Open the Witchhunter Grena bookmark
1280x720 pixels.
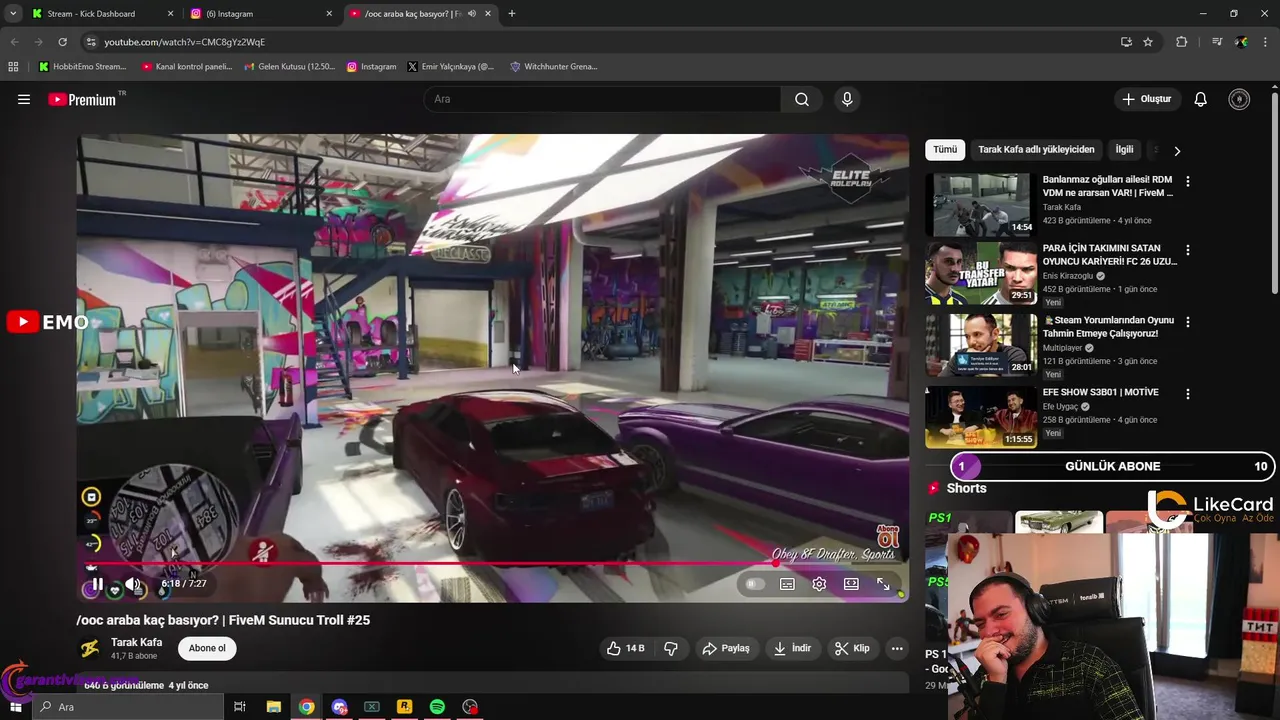pos(554,67)
